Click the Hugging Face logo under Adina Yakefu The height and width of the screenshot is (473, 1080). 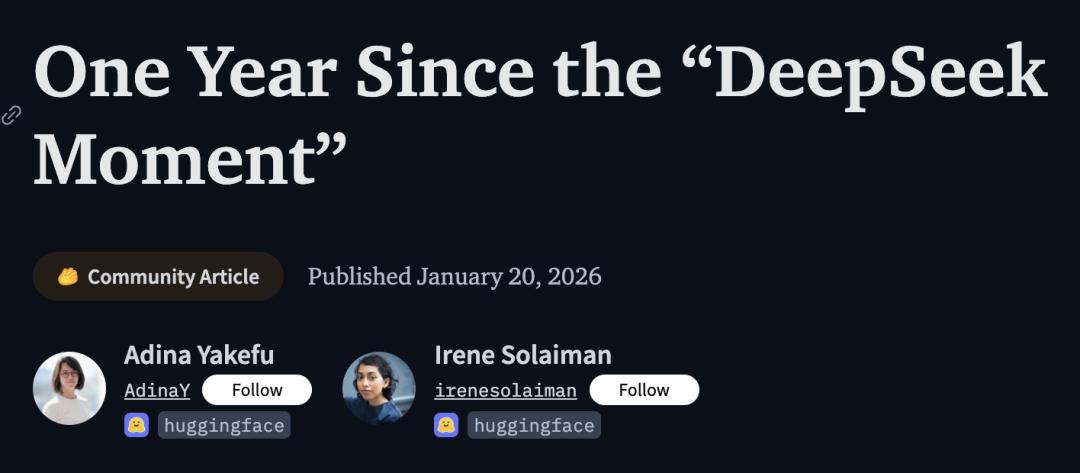pos(136,425)
